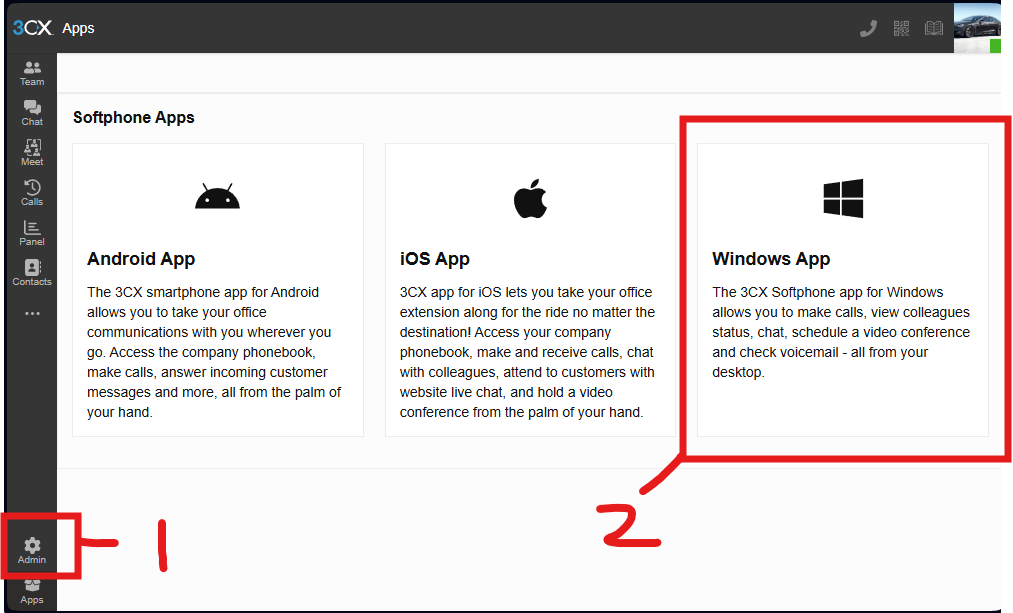The width and height of the screenshot is (1013, 613).
Task: Expand the three-dots more menu in sidebar
Action: click(32, 314)
